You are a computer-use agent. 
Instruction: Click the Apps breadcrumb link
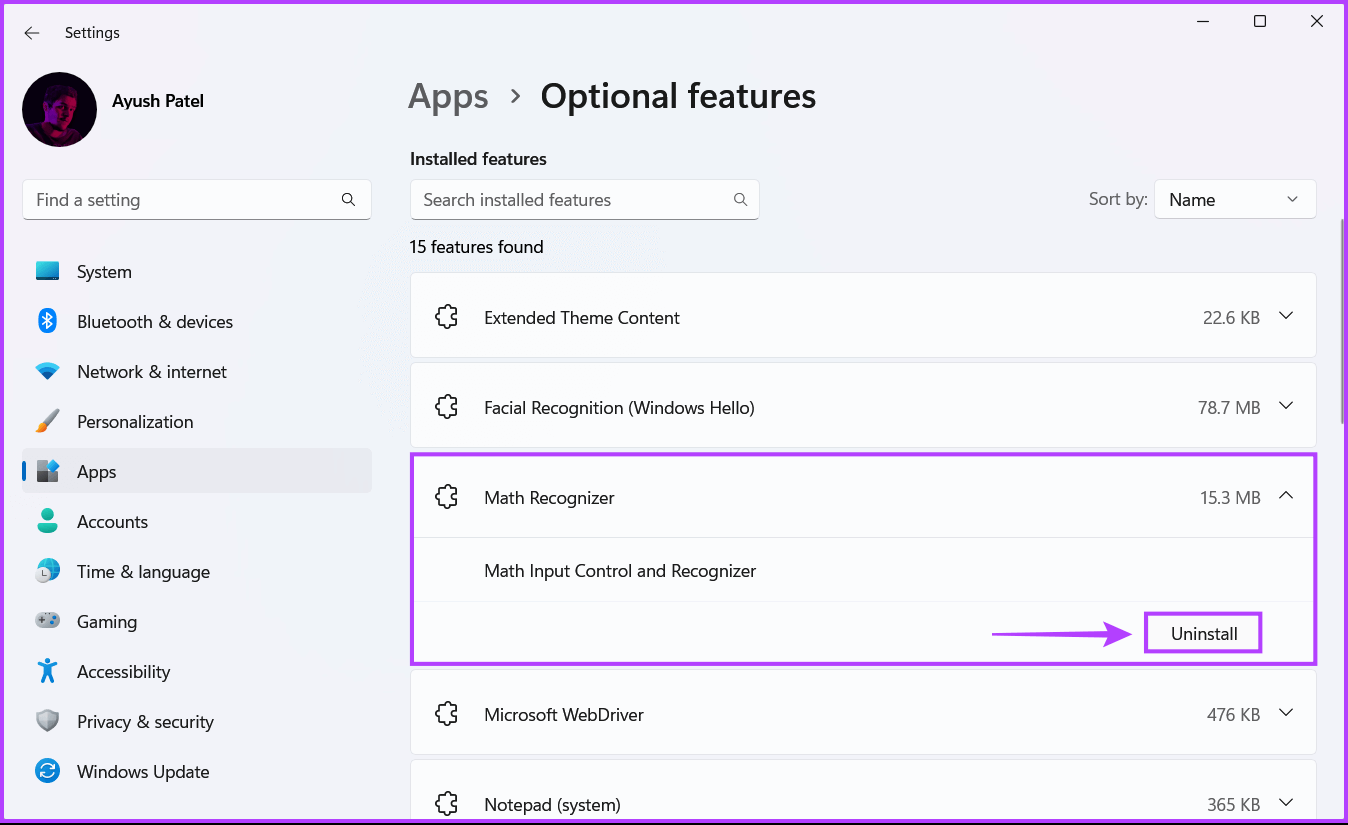click(x=448, y=97)
